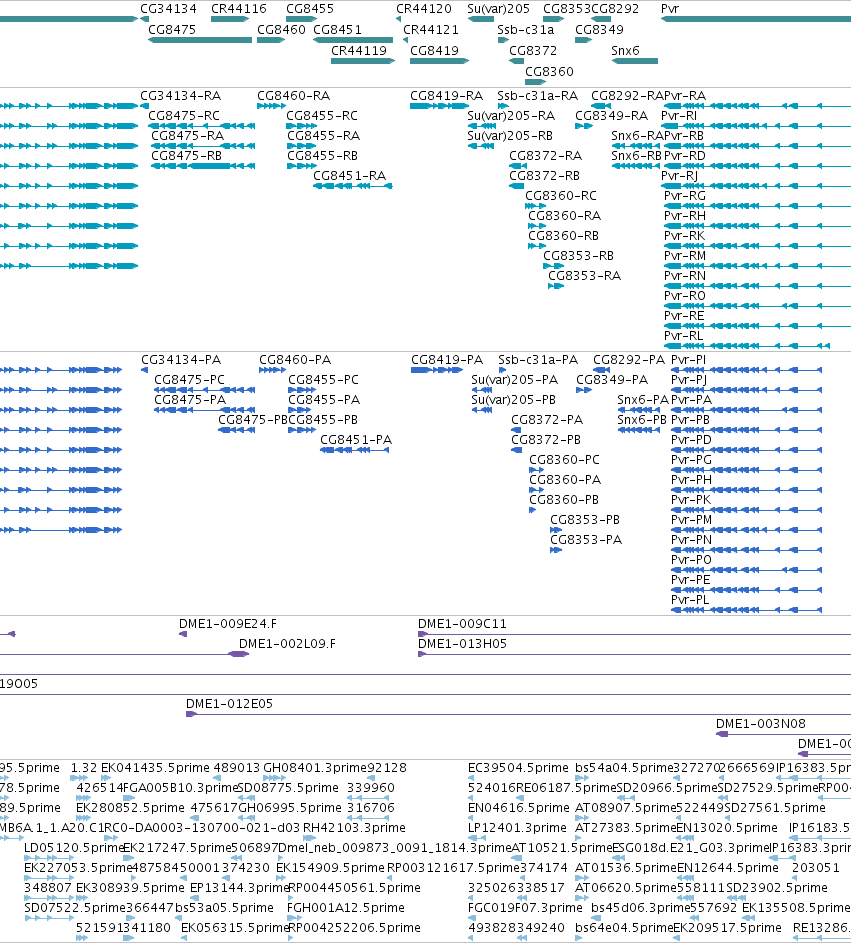Select transcript Su(var)205-RB
851x943 pixels.
pyautogui.click(x=510, y=135)
